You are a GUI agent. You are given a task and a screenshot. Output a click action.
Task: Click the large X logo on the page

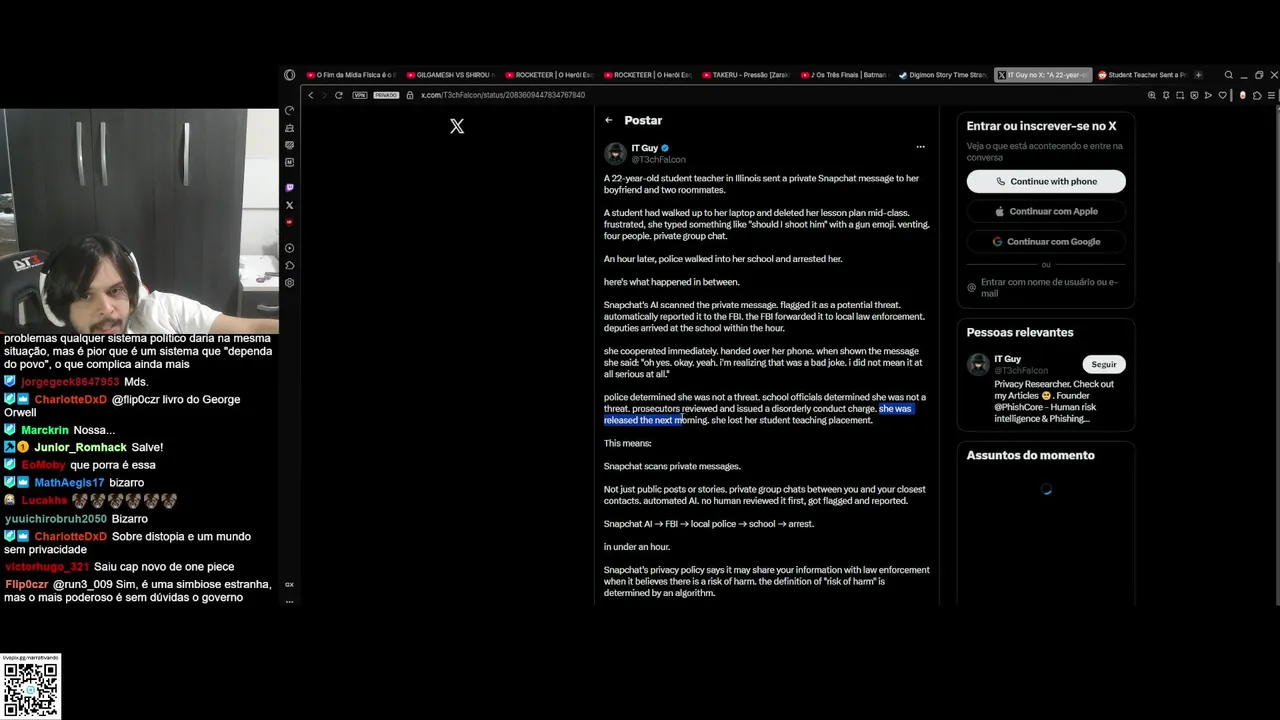tap(457, 126)
